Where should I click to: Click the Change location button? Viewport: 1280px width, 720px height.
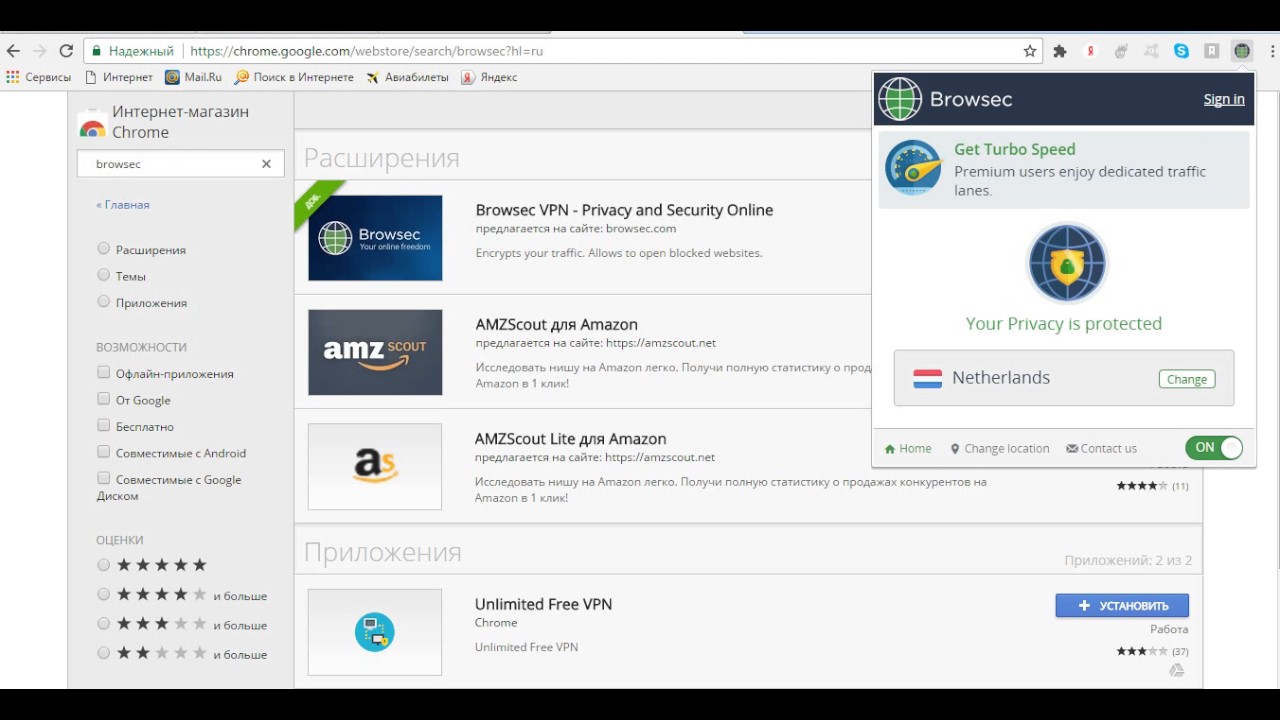(1187, 379)
